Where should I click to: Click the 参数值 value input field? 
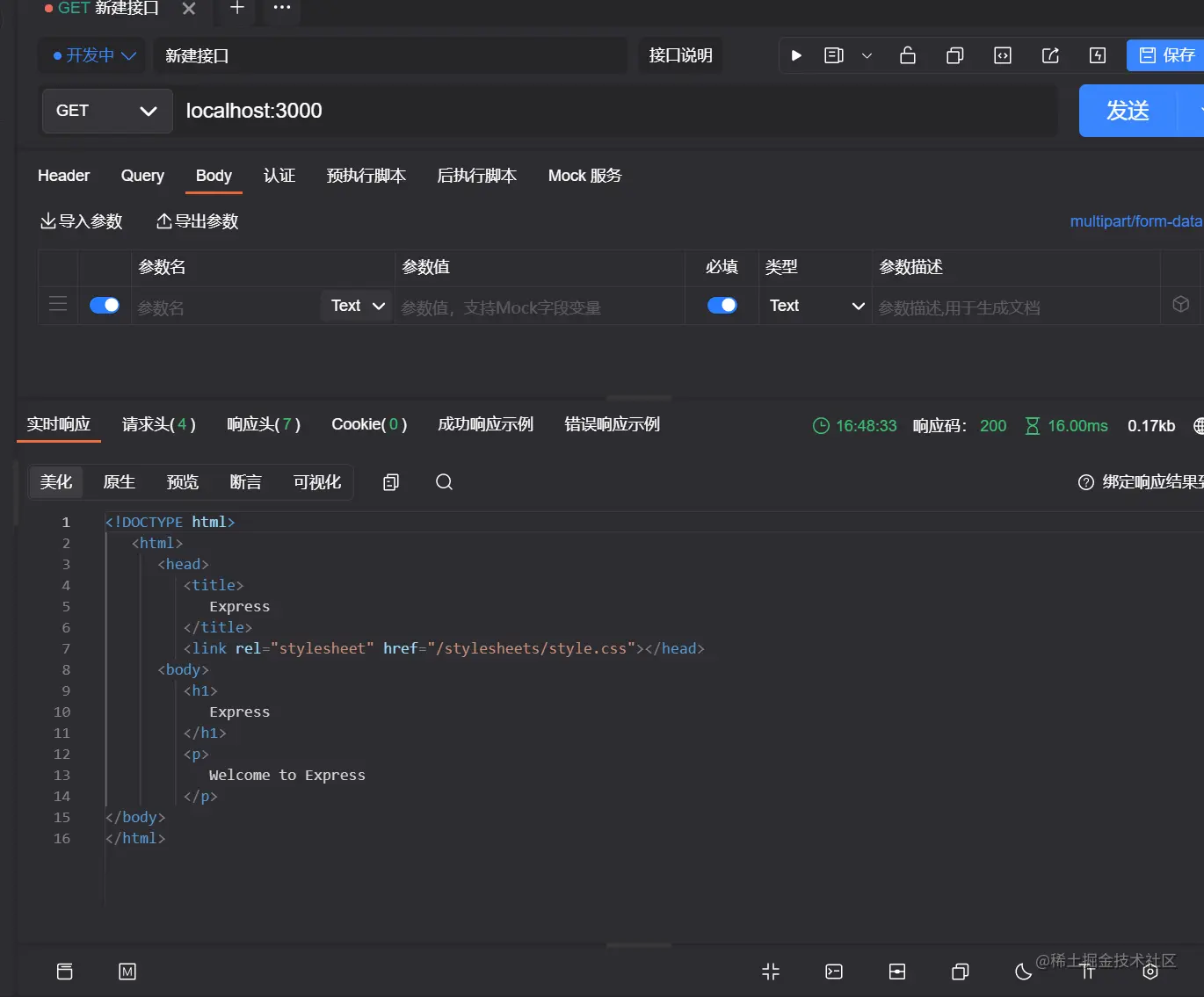(540, 307)
